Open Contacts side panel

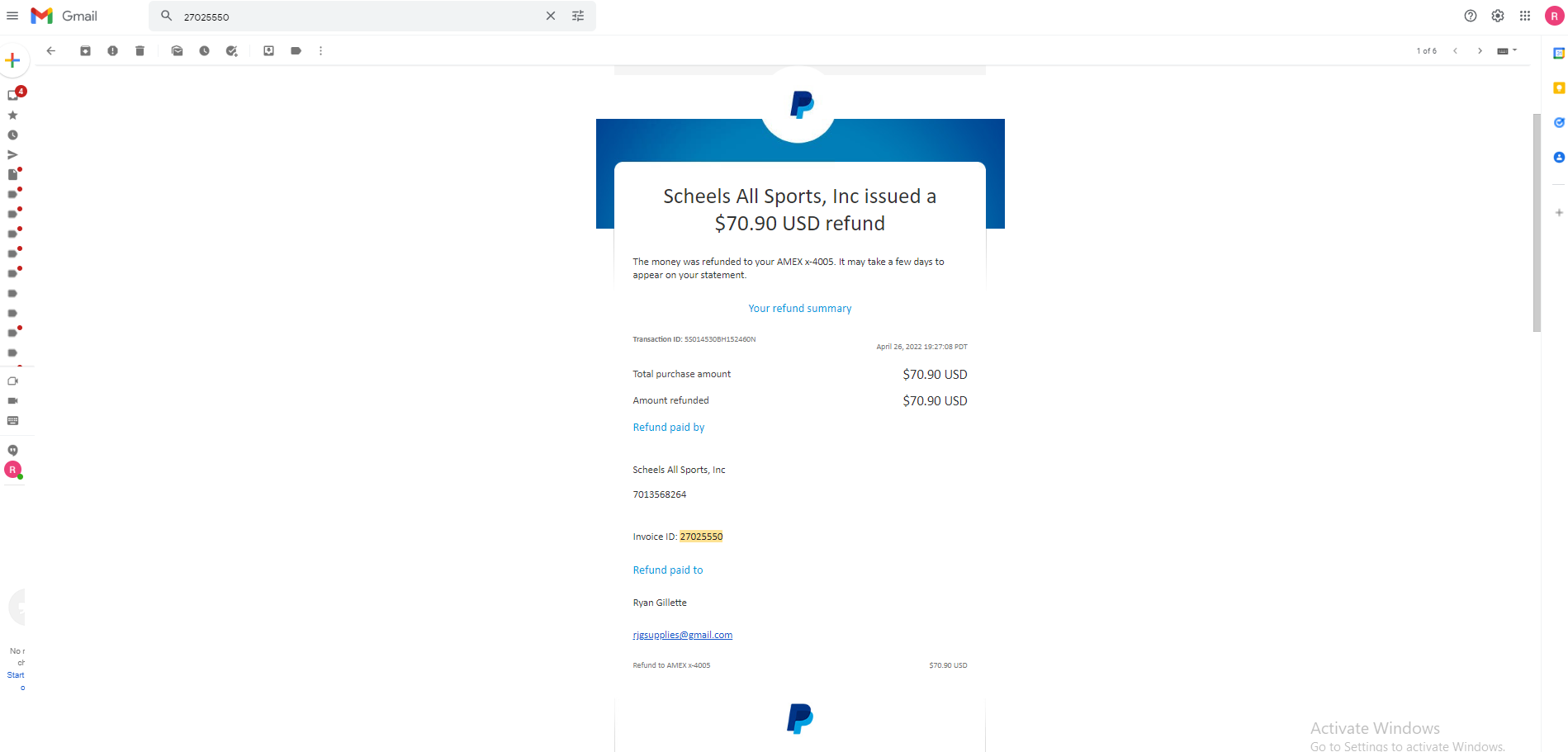(x=1559, y=158)
